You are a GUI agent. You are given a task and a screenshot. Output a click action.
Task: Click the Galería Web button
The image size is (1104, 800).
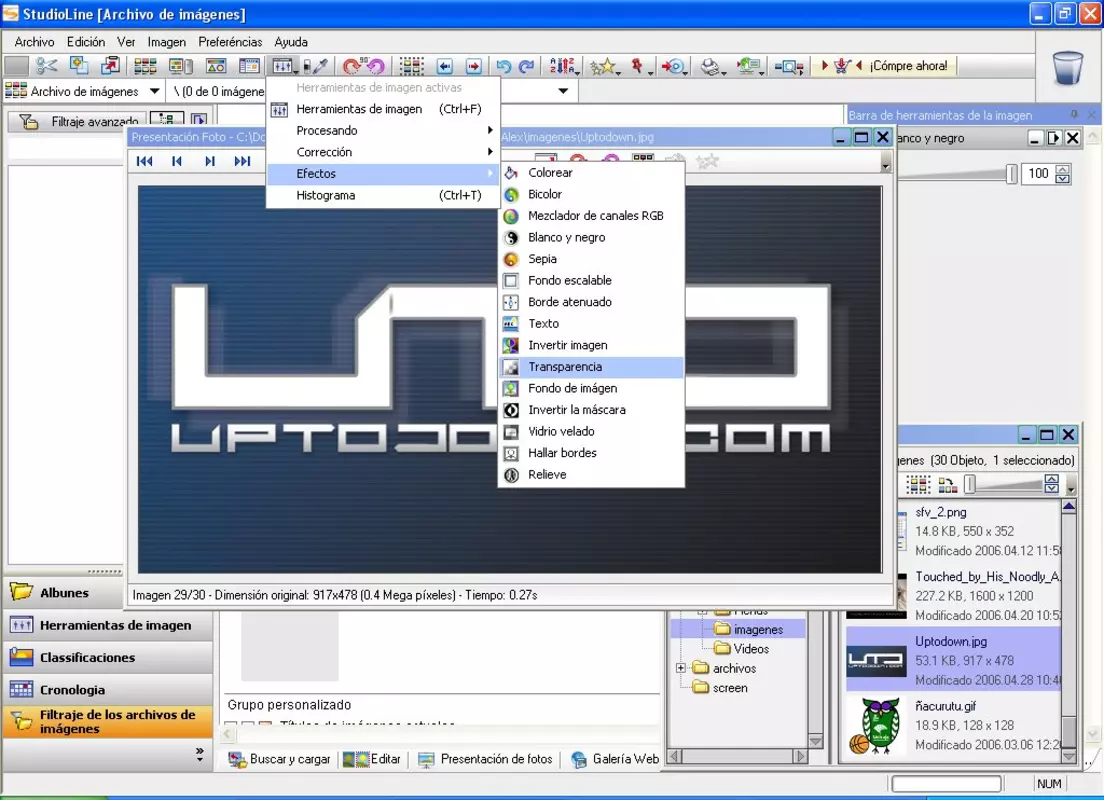tap(615, 759)
